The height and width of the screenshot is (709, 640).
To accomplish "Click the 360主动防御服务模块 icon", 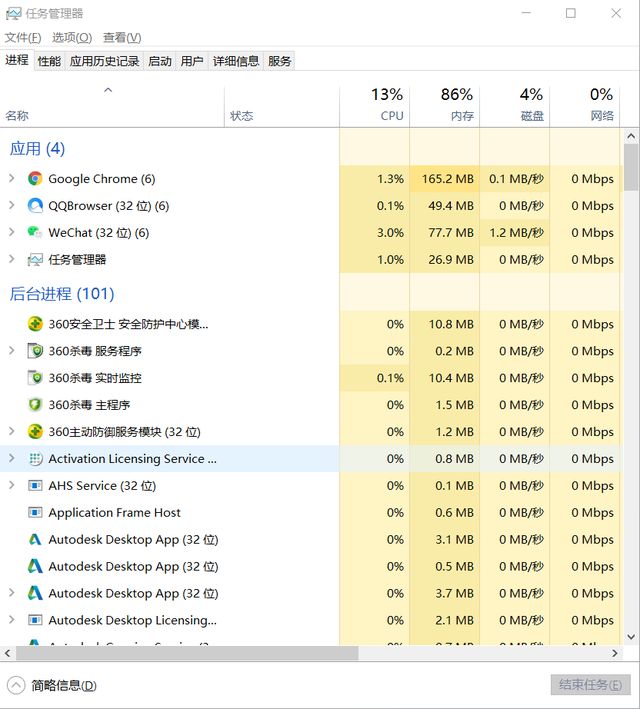I will click(35, 432).
